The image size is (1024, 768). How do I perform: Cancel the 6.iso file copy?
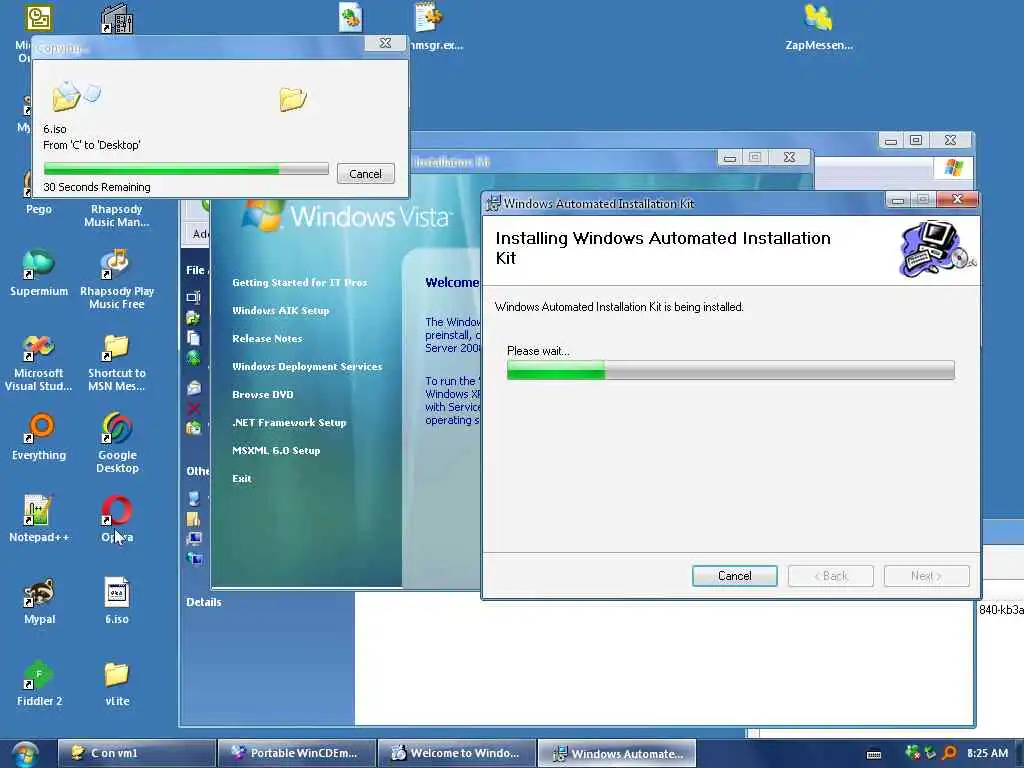click(x=366, y=174)
